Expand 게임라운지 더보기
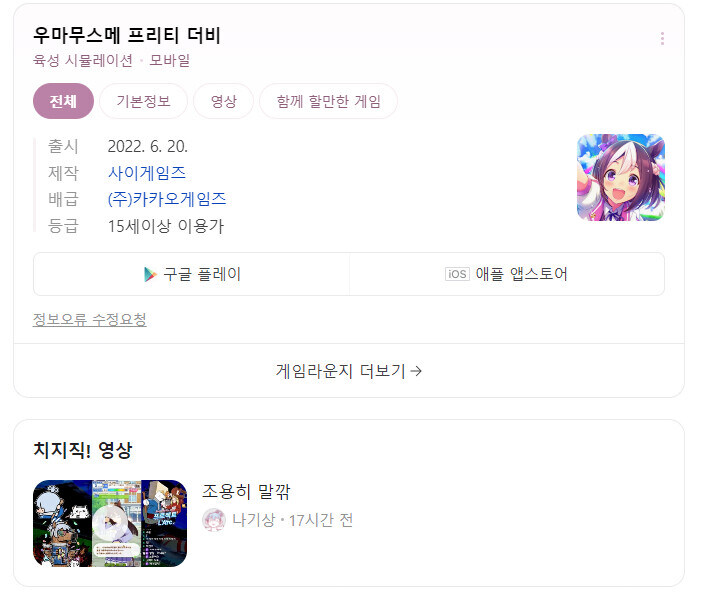706x595 pixels. [x=349, y=371]
